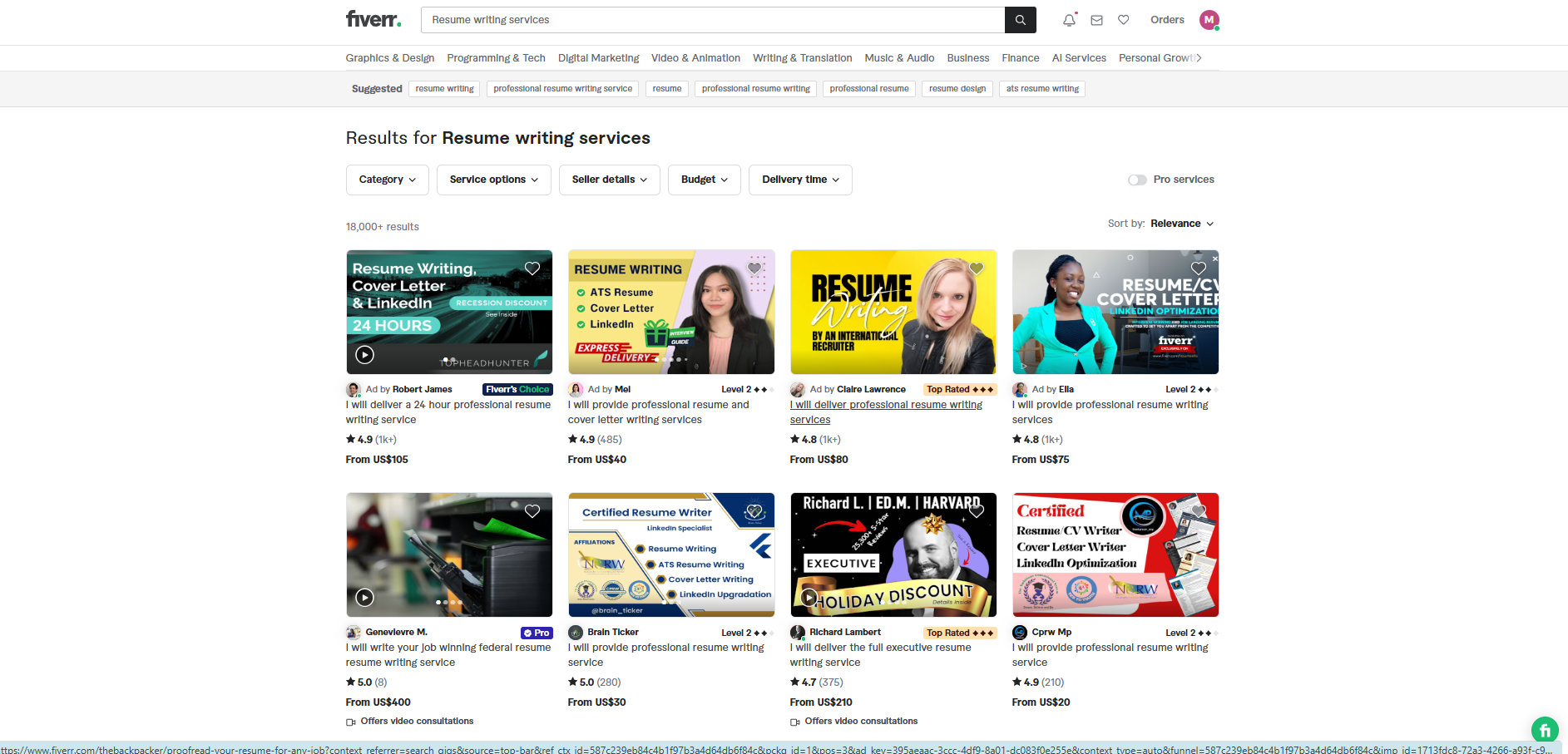The width and height of the screenshot is (1568, 754).
Task: Open Brain Ticker seller avatar
Action: (x=576, y=632)
